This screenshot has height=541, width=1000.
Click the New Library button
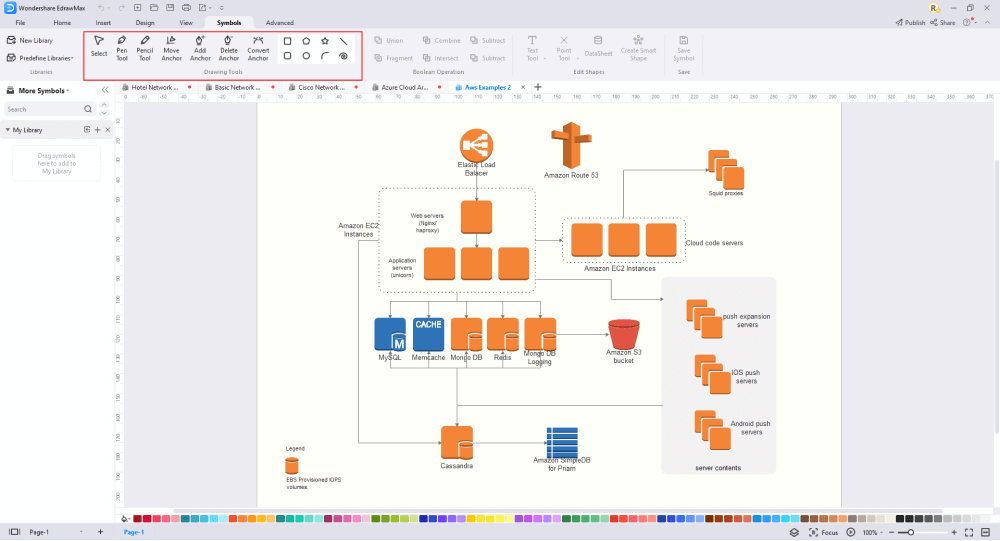tap(30, 40)
